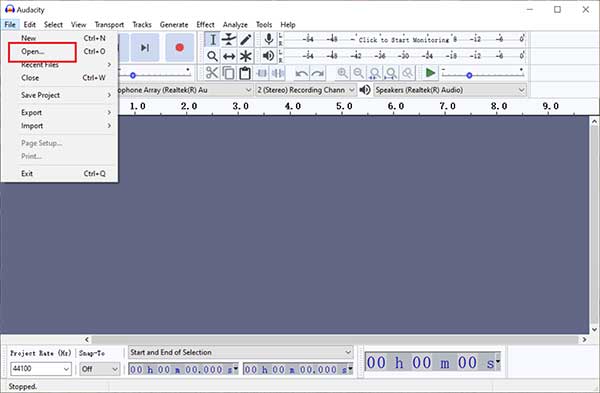Click the Undo arrow icon
Image resolution: width=600 pixels, height=393 pixels.
click(x=302, y=73)
